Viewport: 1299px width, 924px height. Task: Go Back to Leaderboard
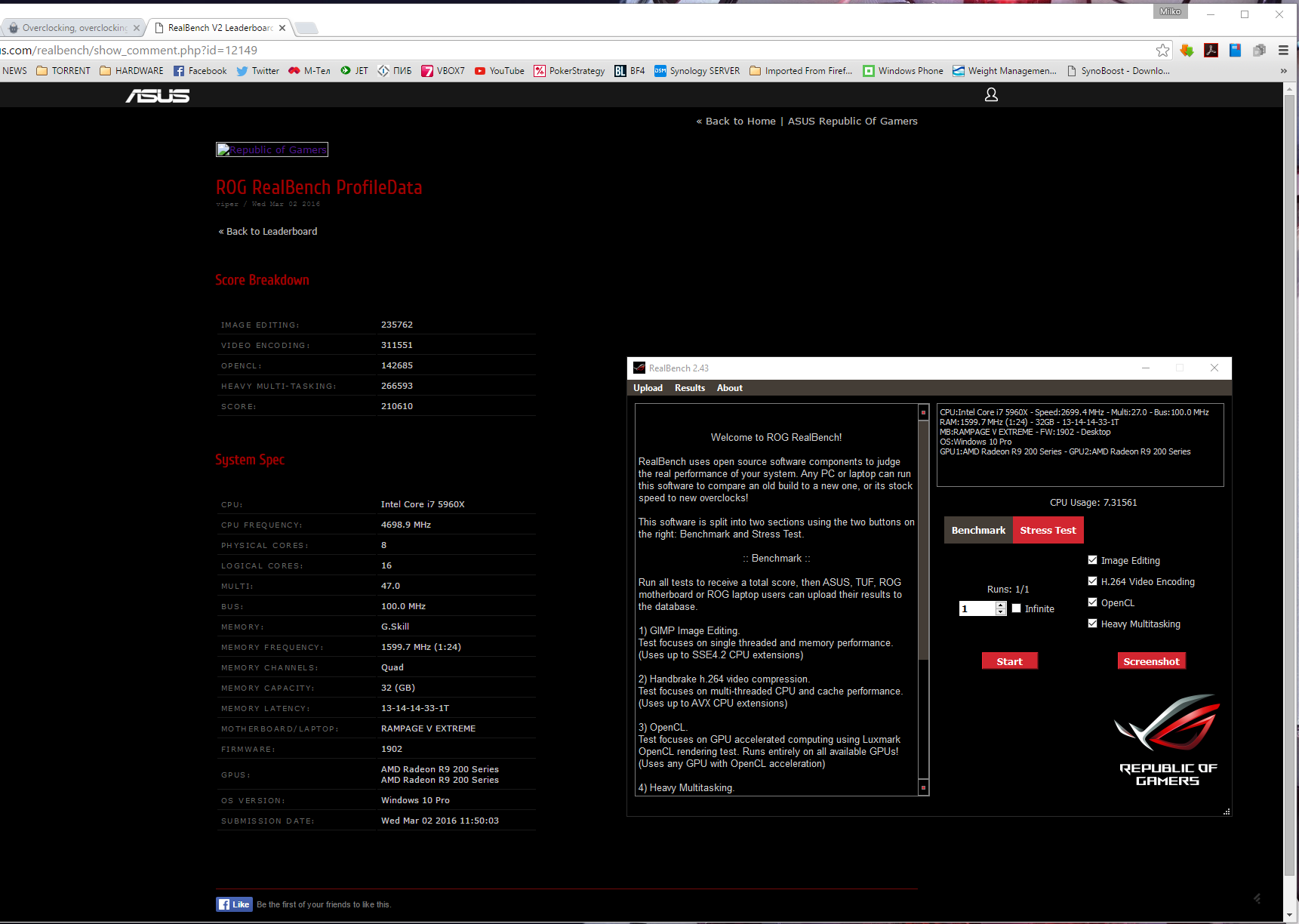pyautogui.click(x=268, y=232)
